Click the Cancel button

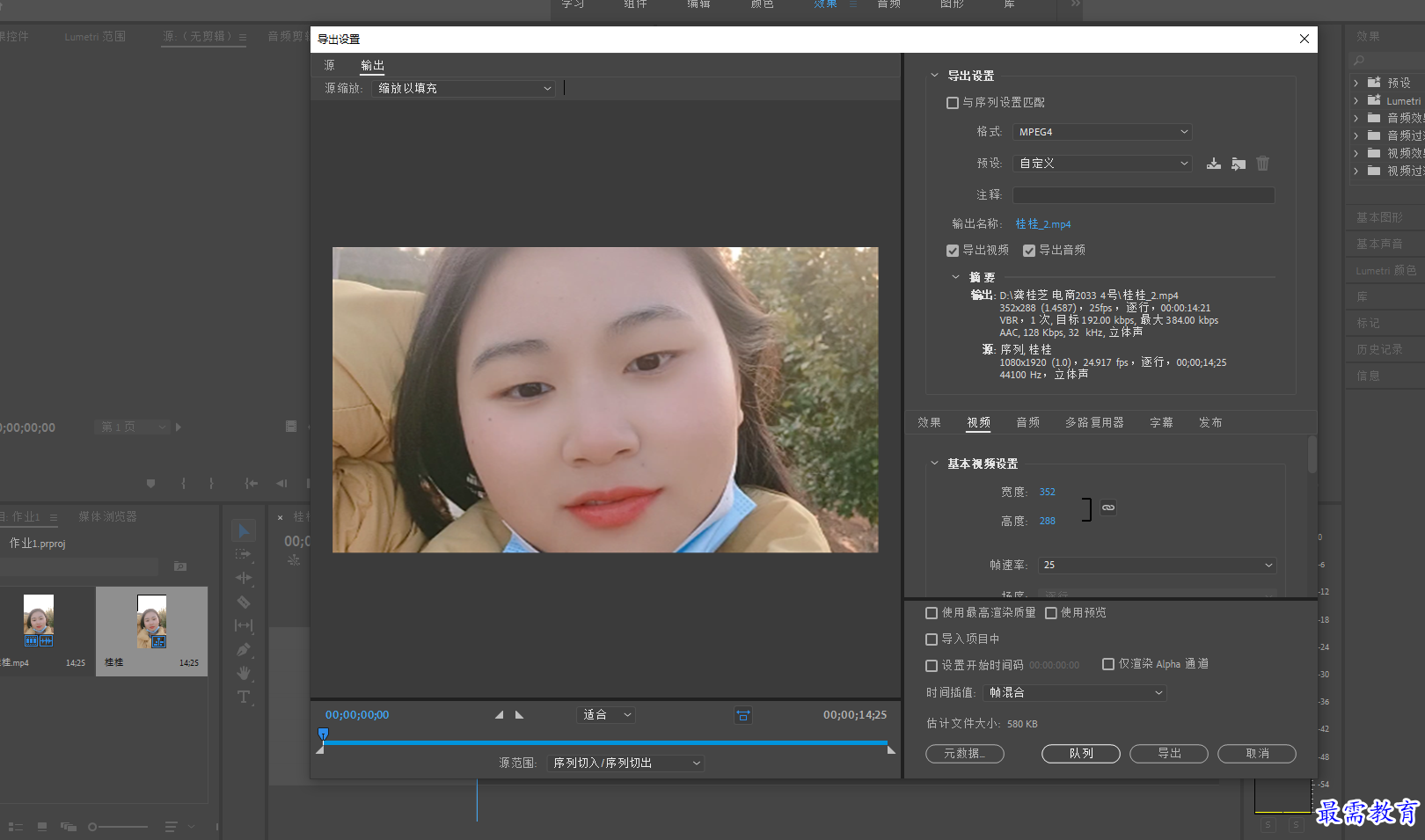point(1257,754)
